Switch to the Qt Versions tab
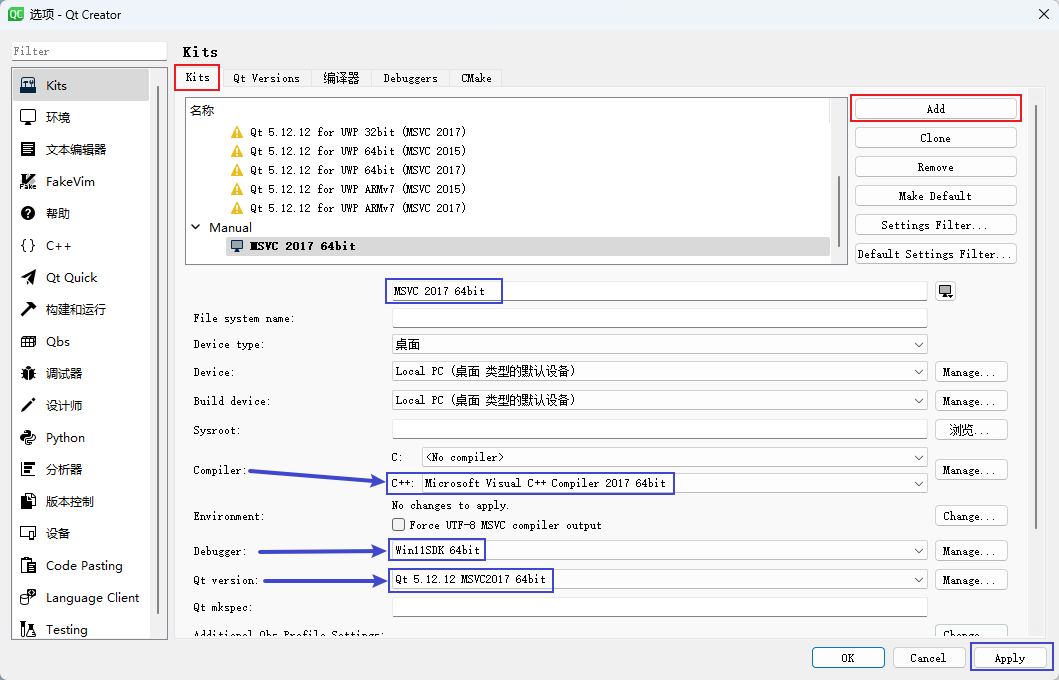This screenshot has width=1059, height=680. pos(266,78)
